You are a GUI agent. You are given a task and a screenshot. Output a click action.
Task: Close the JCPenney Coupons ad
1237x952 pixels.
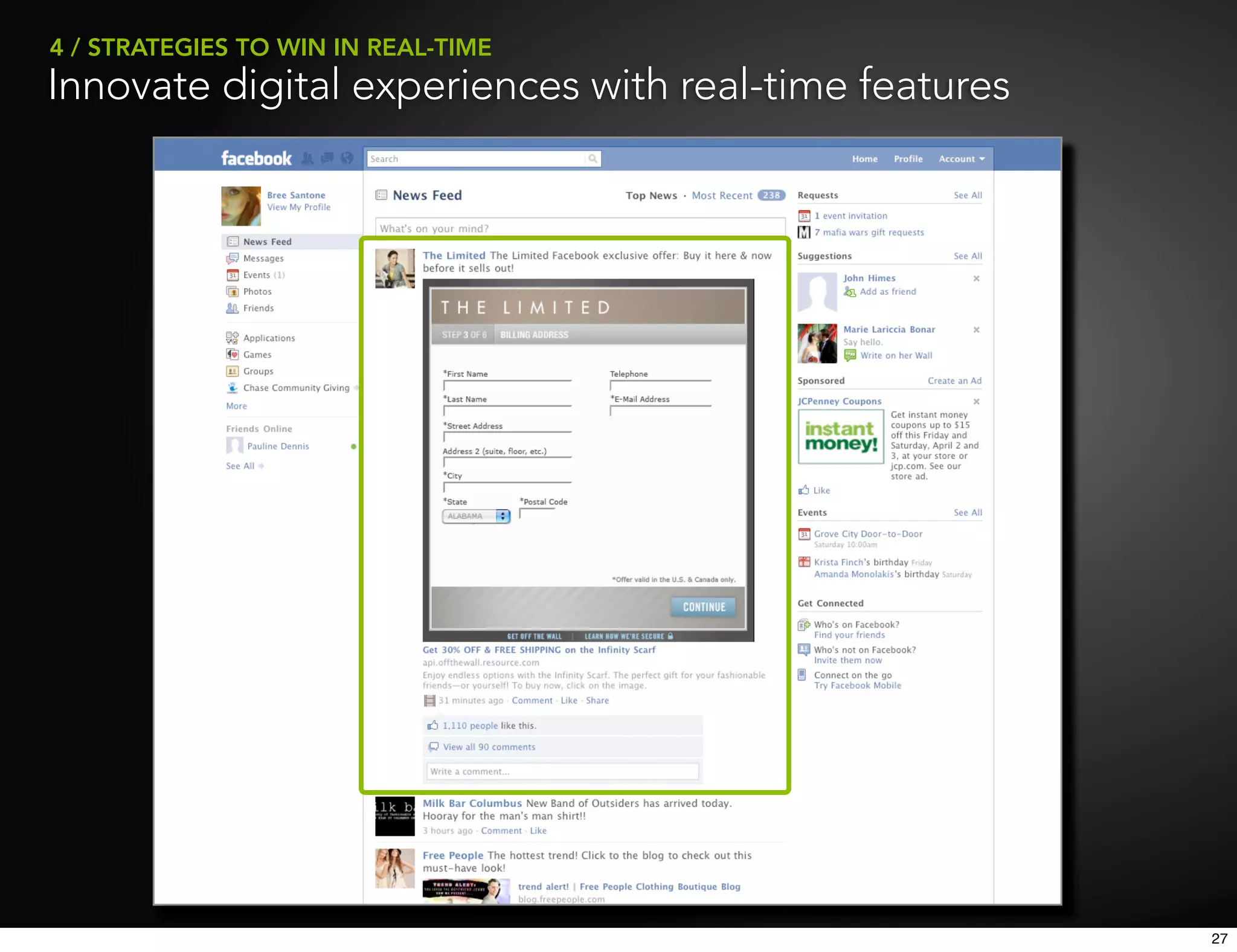[976, 402]
